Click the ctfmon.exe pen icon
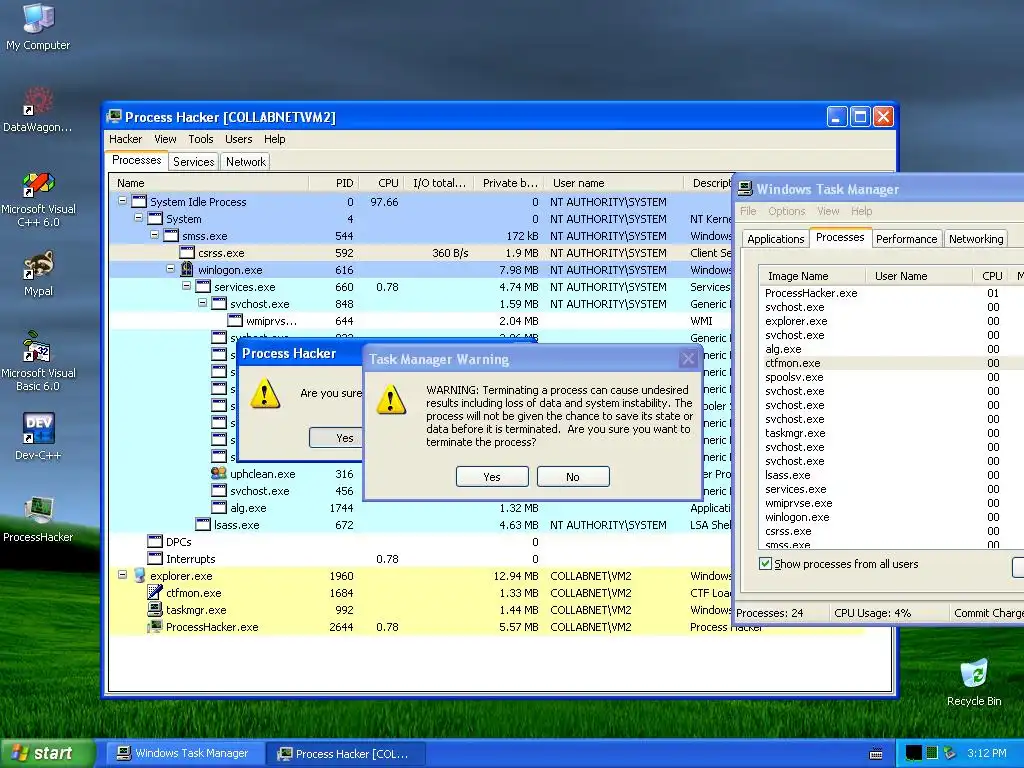The image size is (1024, 768). click(x=155, y=592)
